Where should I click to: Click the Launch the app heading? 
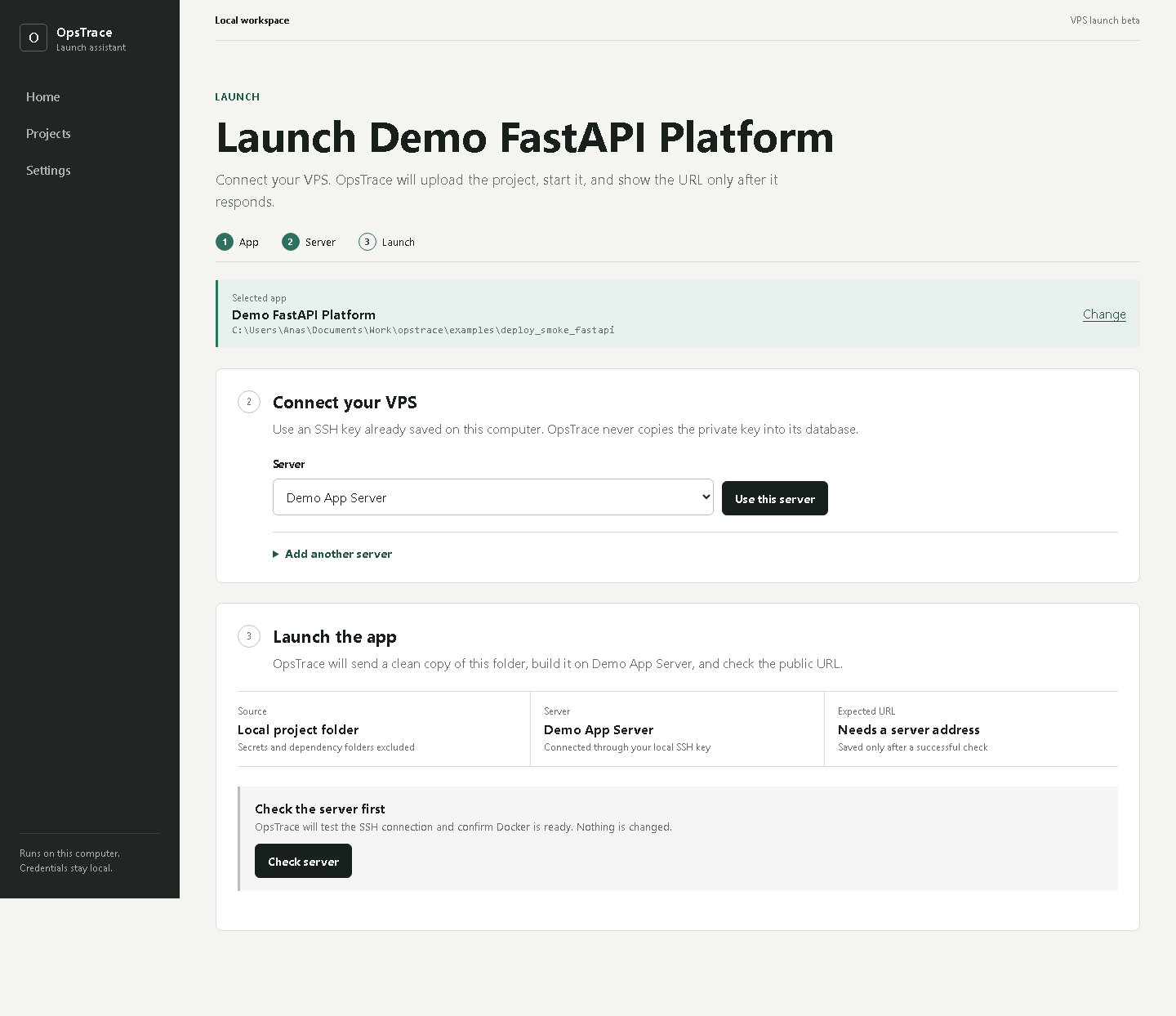[335, 637]
